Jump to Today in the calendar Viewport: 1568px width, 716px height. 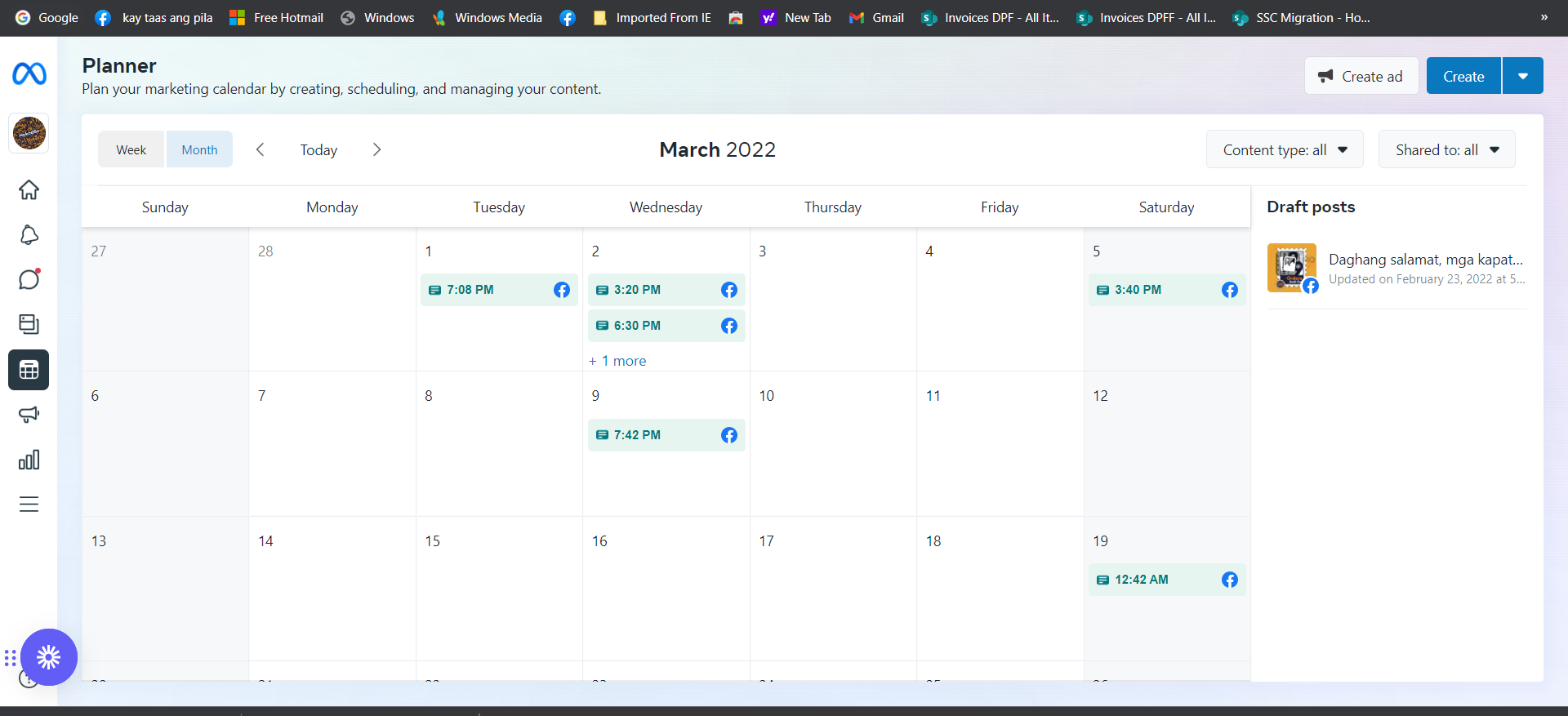click(318, 149)
